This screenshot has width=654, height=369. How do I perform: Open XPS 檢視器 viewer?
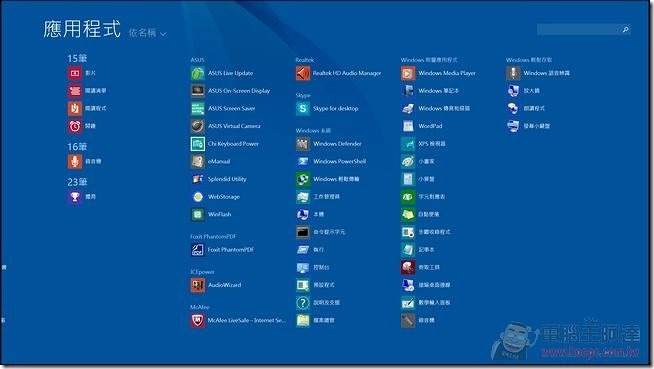click(424, 143)
